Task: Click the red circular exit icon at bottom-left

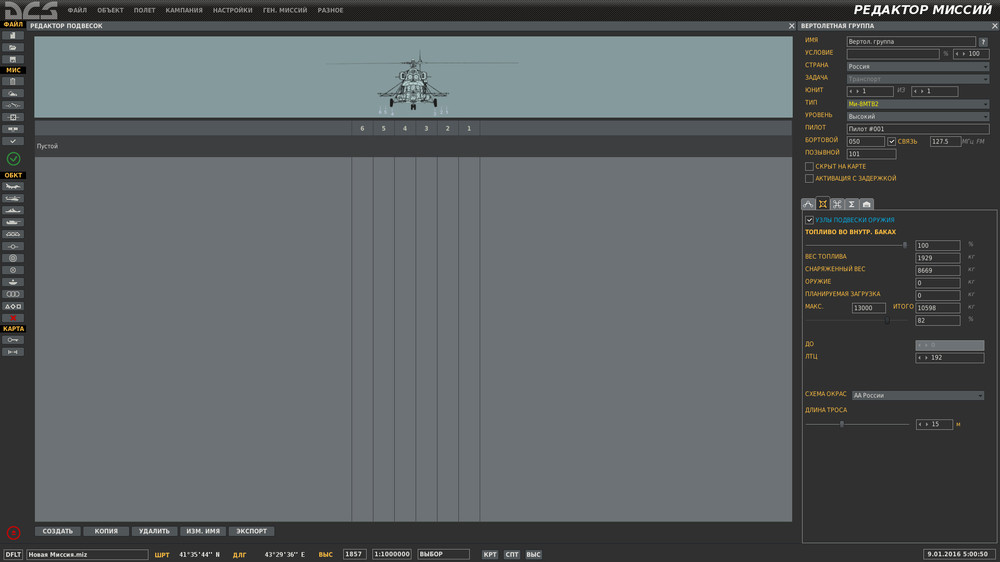Action: point(13,533)
